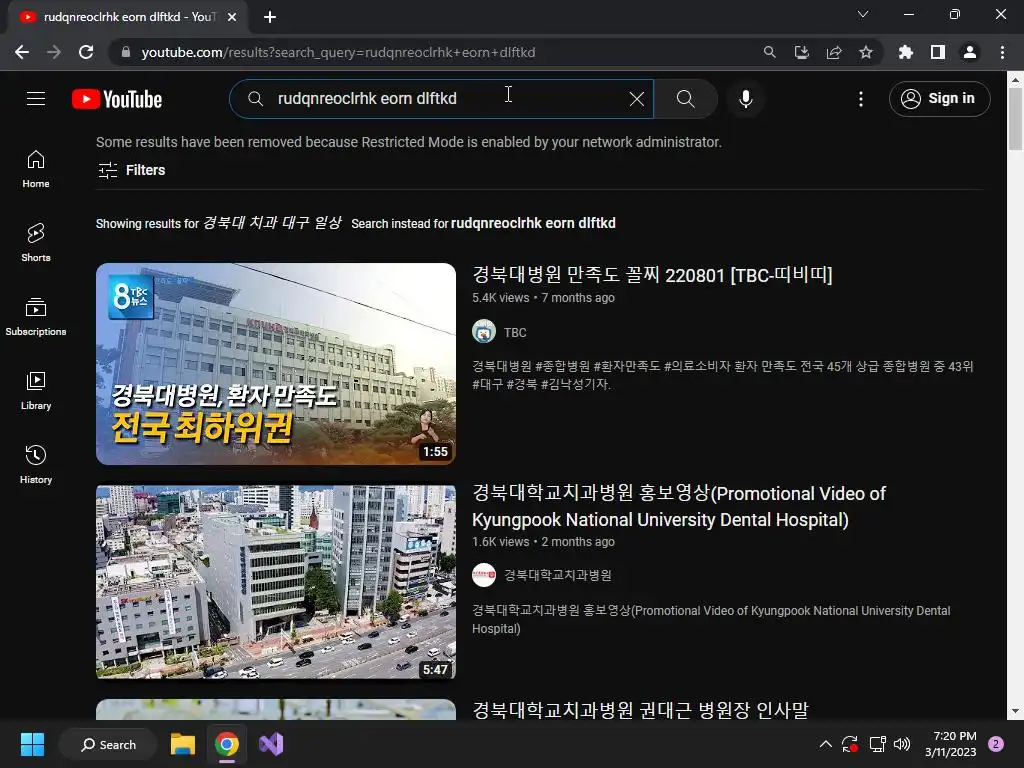Click the page vertical scrollbar thumb
The width and height of the screenshot is (1024, 768).
tap(1015, 119)
